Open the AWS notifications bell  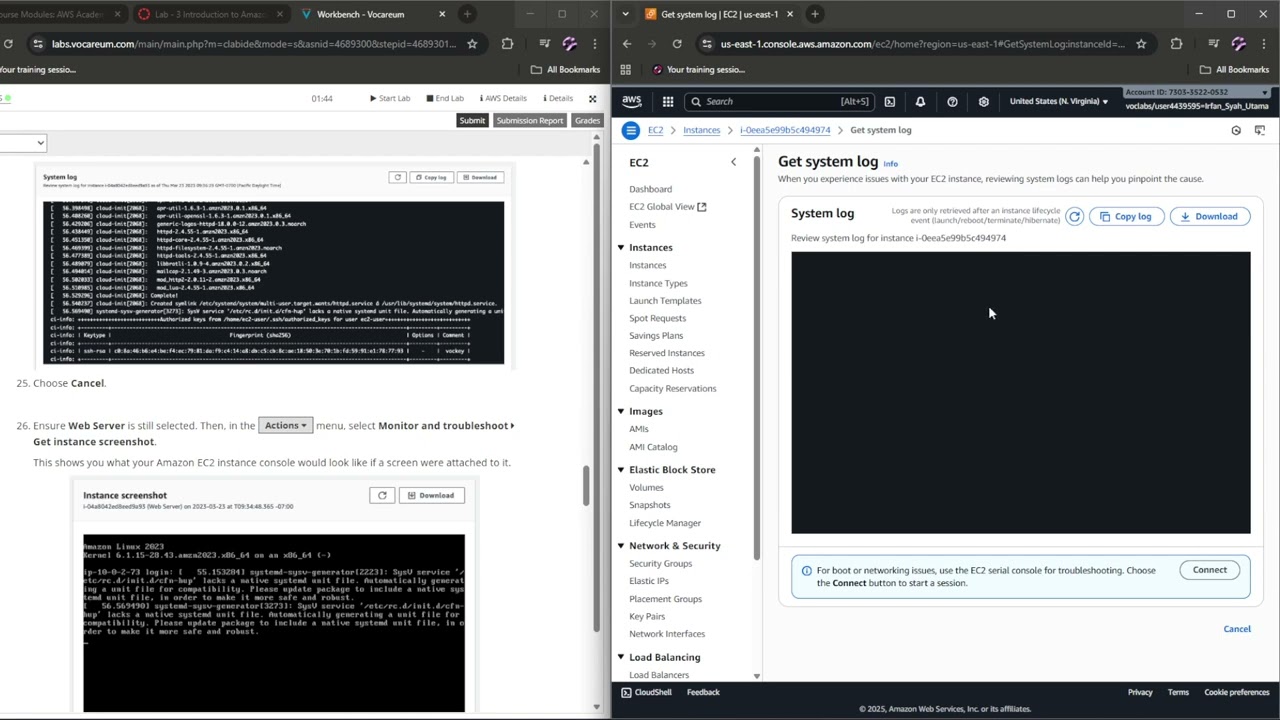coord(920,101)
